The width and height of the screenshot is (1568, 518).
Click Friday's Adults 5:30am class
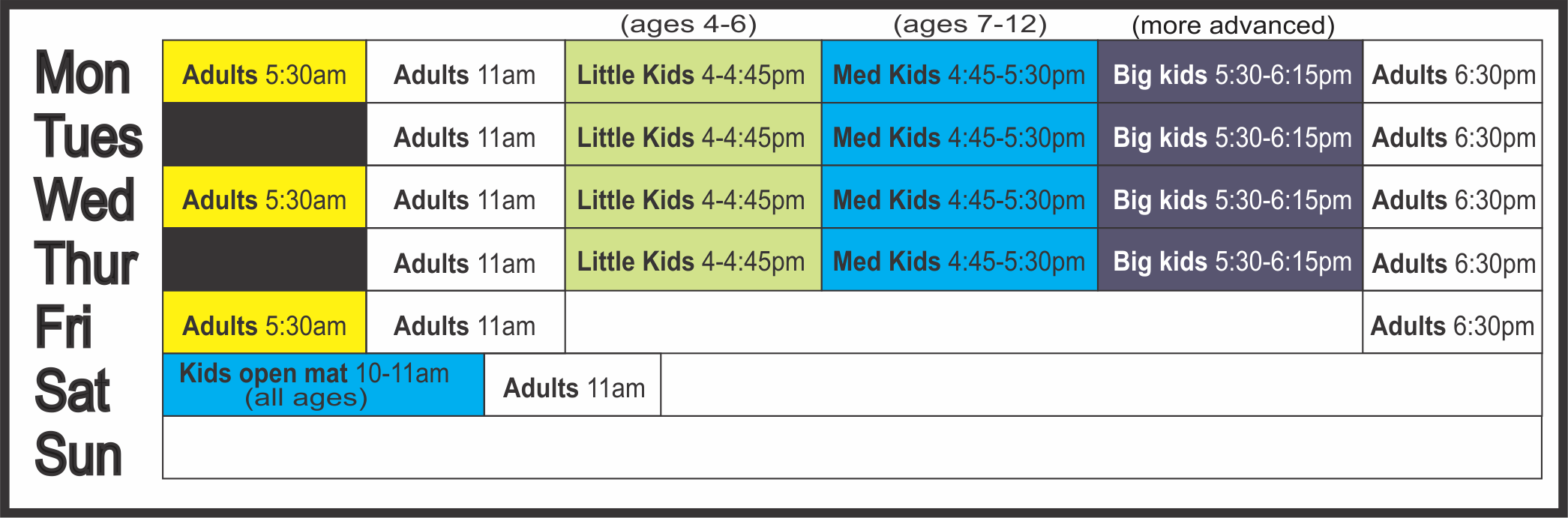coord(264,323)
